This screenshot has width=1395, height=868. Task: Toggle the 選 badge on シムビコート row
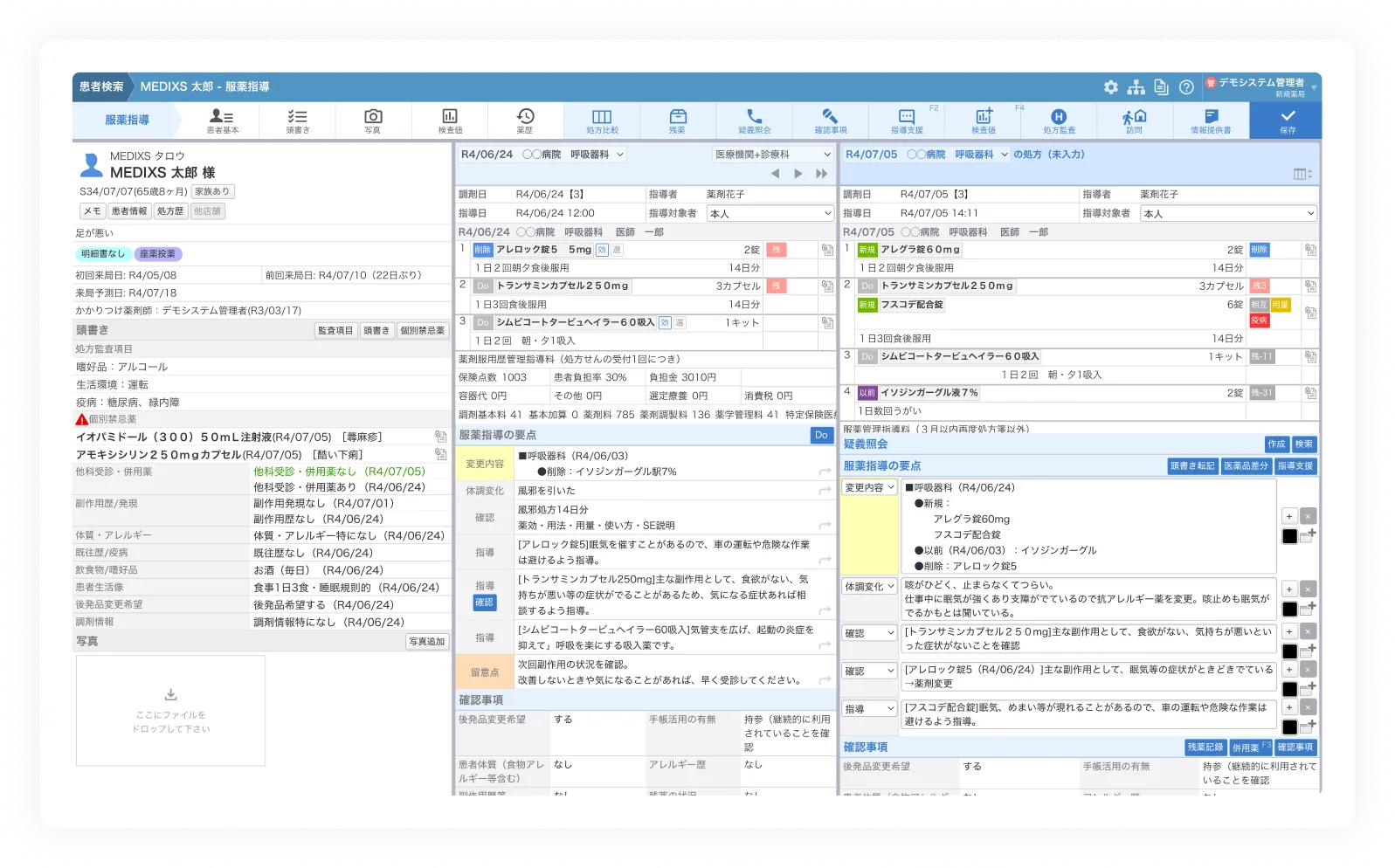[680, 323]
